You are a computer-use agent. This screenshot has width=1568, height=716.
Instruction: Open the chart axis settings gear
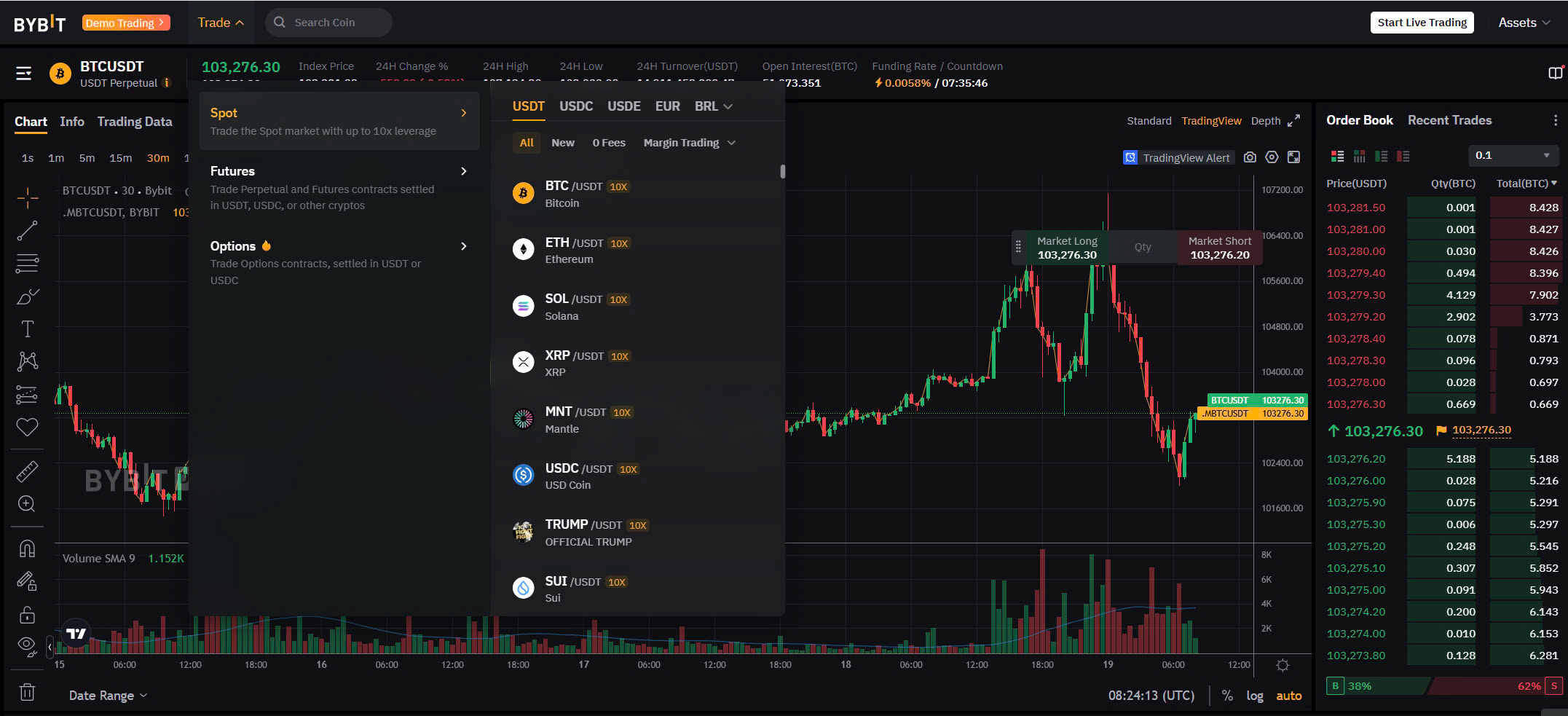pos(1283,666)
